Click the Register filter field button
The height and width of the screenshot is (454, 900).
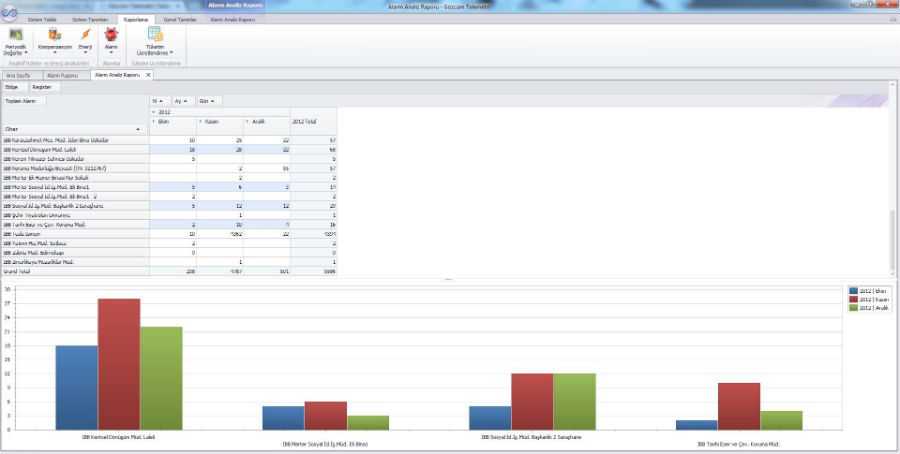tap(42, 87)
